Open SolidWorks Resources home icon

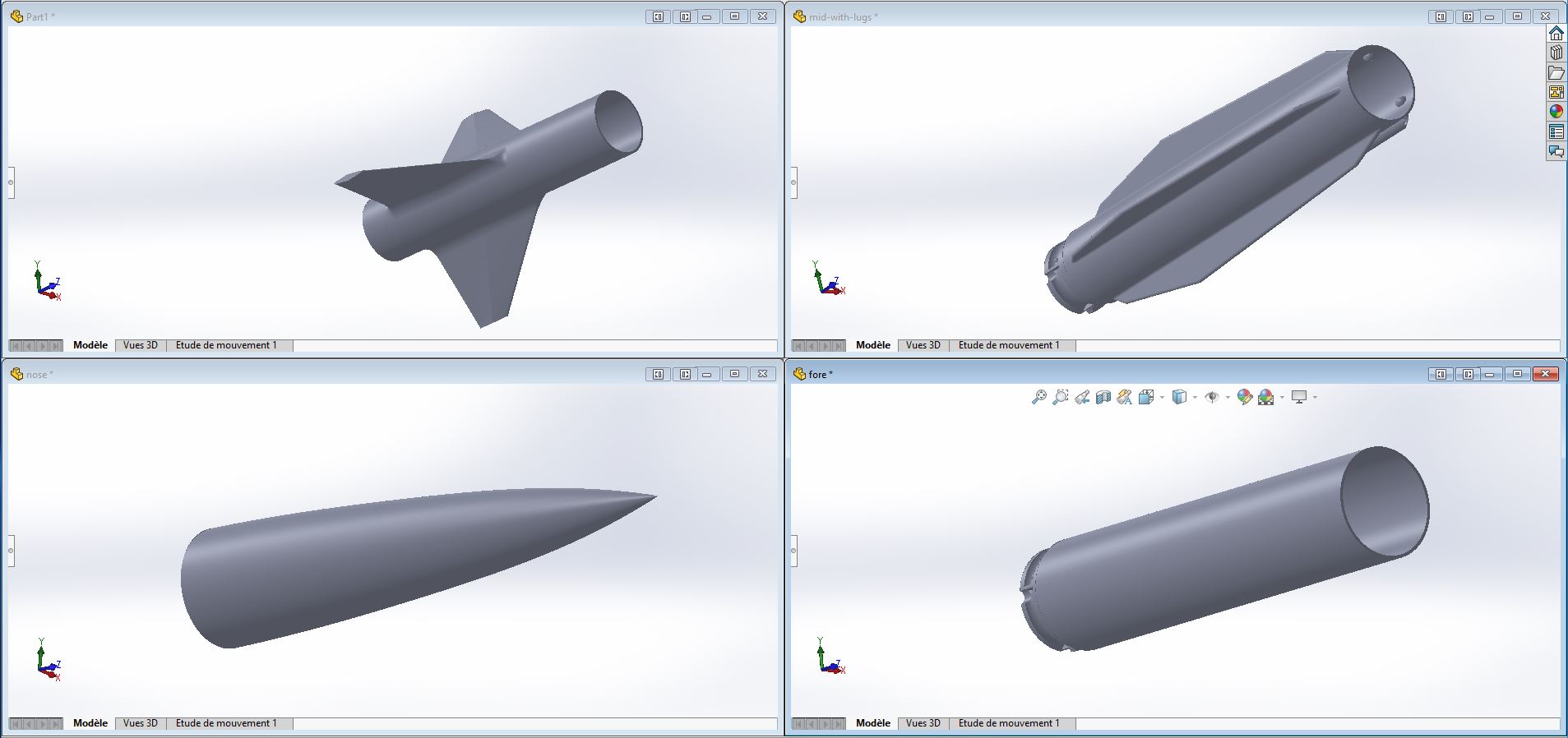pyautogui.click(x=1556, y=33)
